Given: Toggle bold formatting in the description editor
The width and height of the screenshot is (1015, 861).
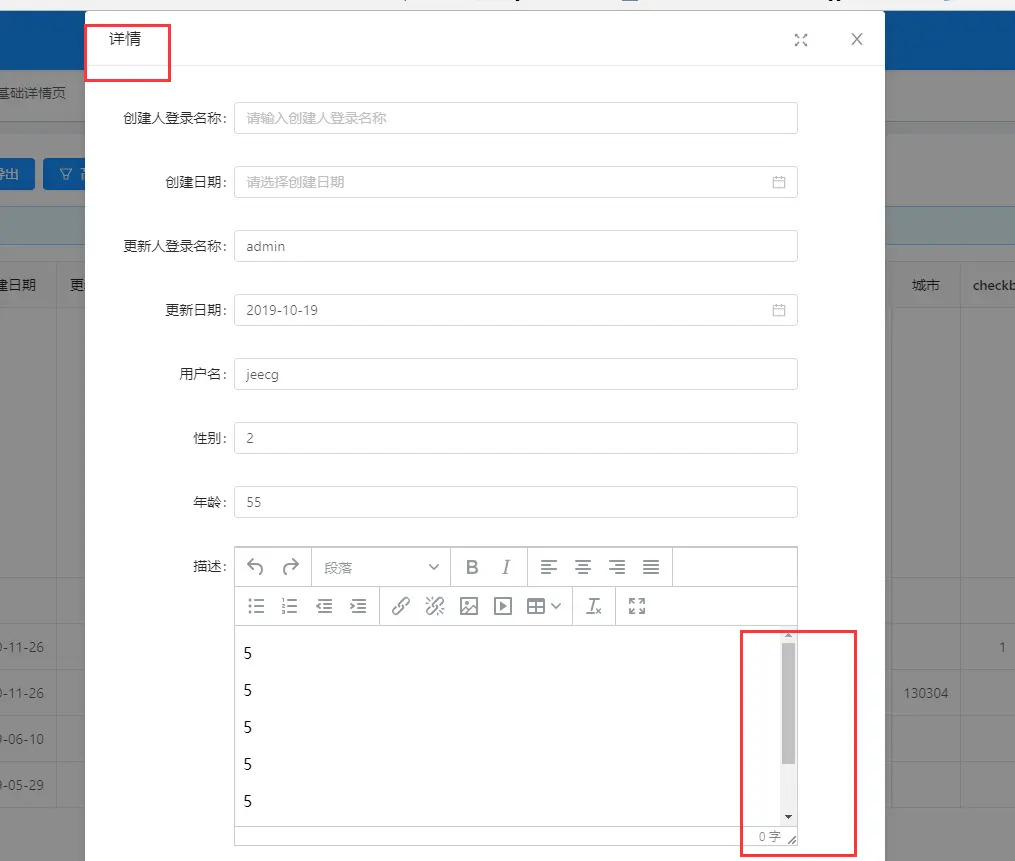Looking at the screenshot, I should [x=472, y=567].
